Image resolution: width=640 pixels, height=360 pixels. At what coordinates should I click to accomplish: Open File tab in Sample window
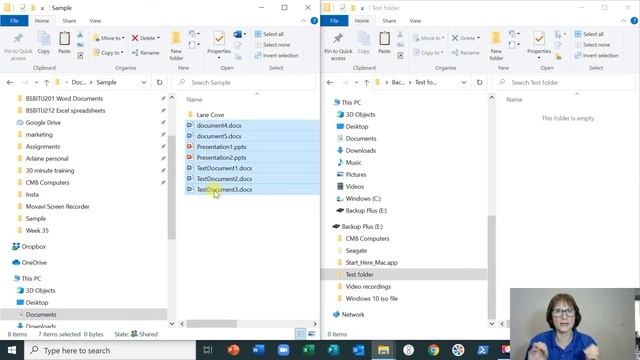pyautogui.click(x=14, y=21)
